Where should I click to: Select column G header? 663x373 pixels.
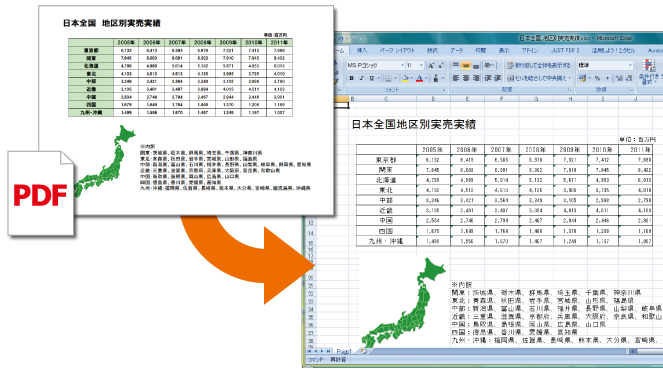pyautogui.click(x=536, y=99)
